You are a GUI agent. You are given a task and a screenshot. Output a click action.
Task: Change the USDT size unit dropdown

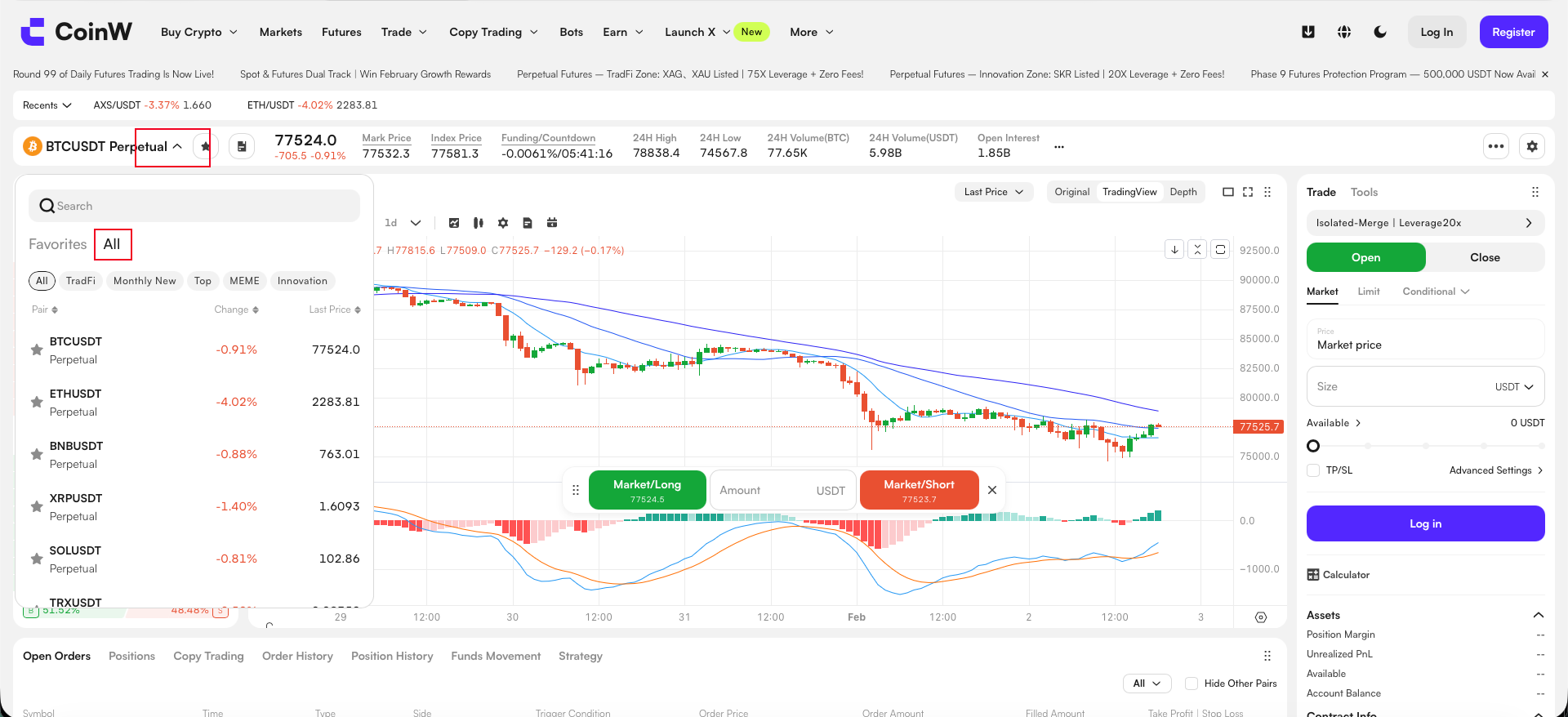tap(1515, 387)
